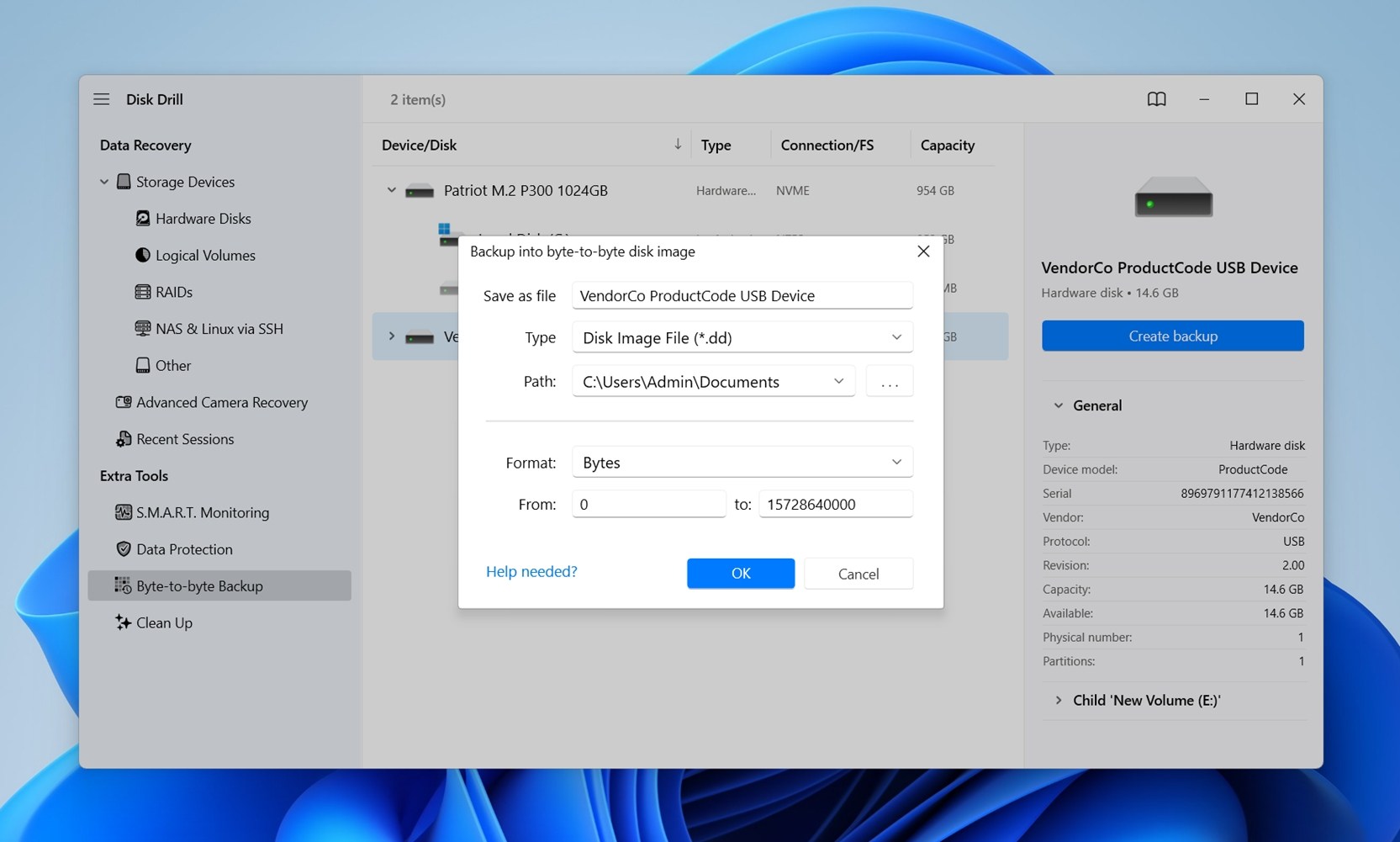Collapse the Patriot M.2 P300 row
This screenshot has height=842, width=1400.
[x=391, y=190]
